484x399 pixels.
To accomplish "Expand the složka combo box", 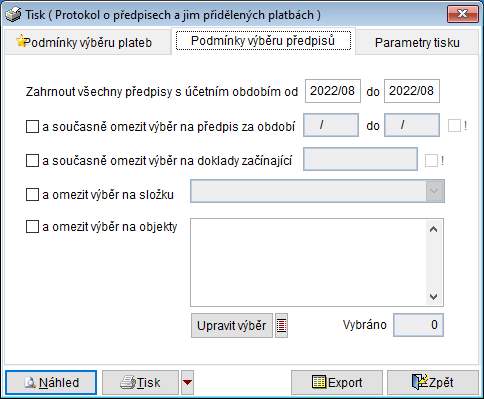I will tap(434, 191).
